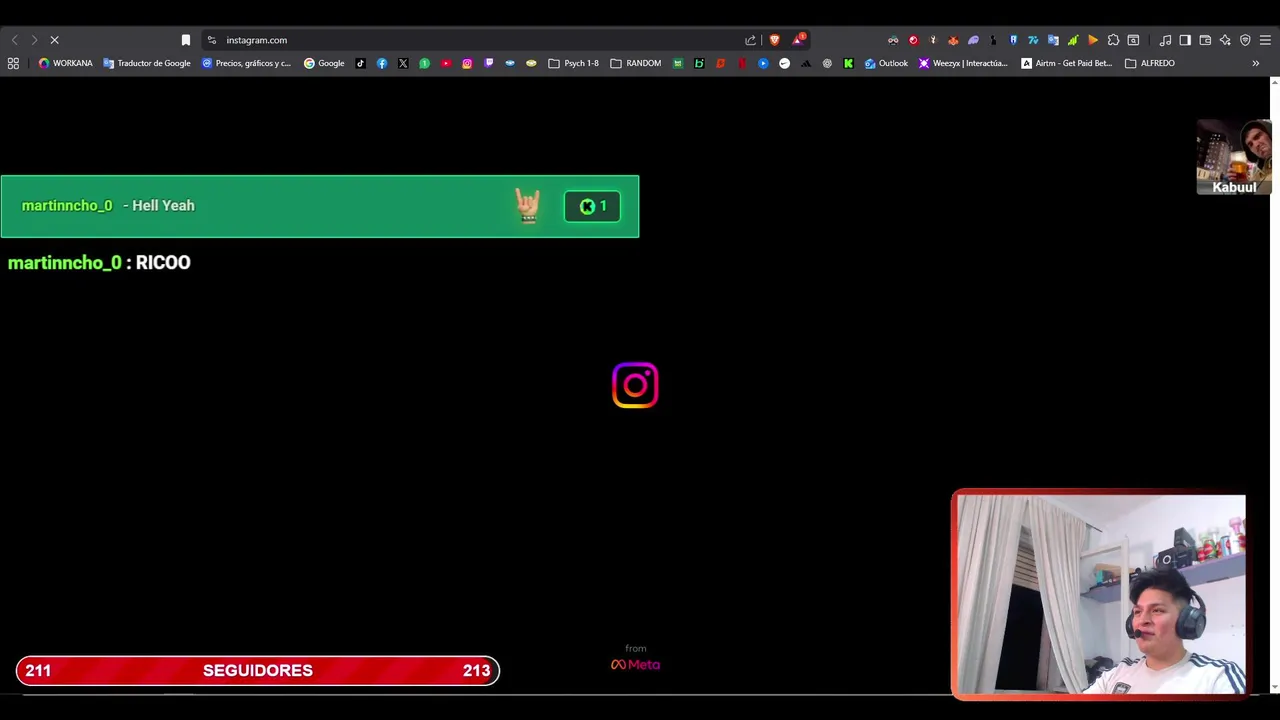Open the Outlook bookmark
Viewport: 1280px width, 720px height.
click(887, 63)
